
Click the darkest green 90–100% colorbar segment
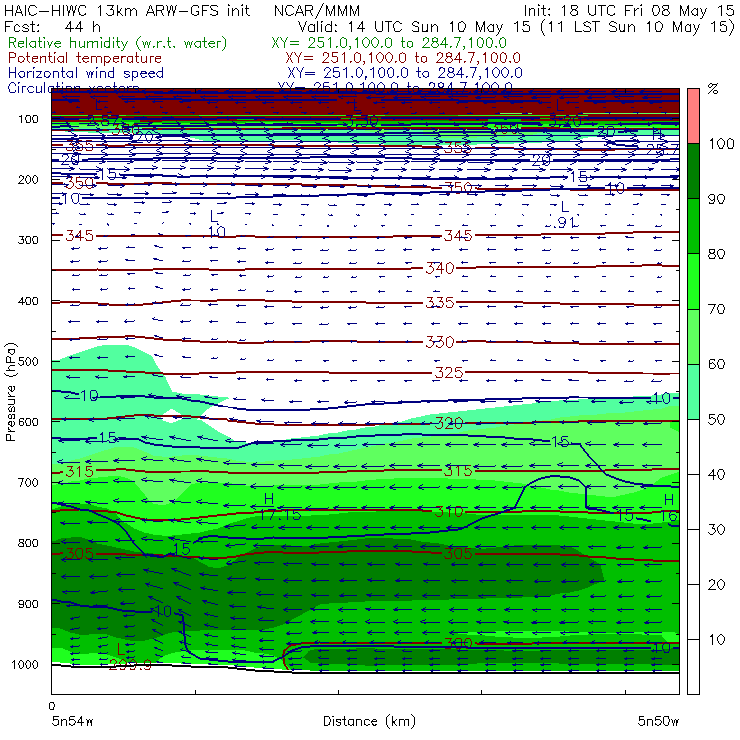click(693, 171)
